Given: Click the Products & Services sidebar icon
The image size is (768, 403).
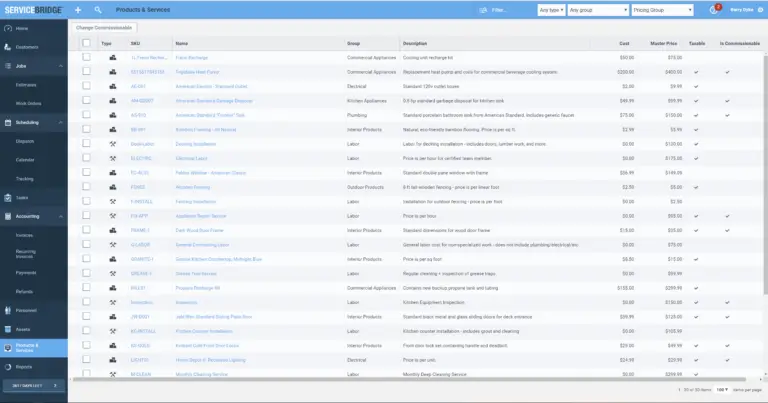Looking at the screenshot, I should [x=8, y=348].
